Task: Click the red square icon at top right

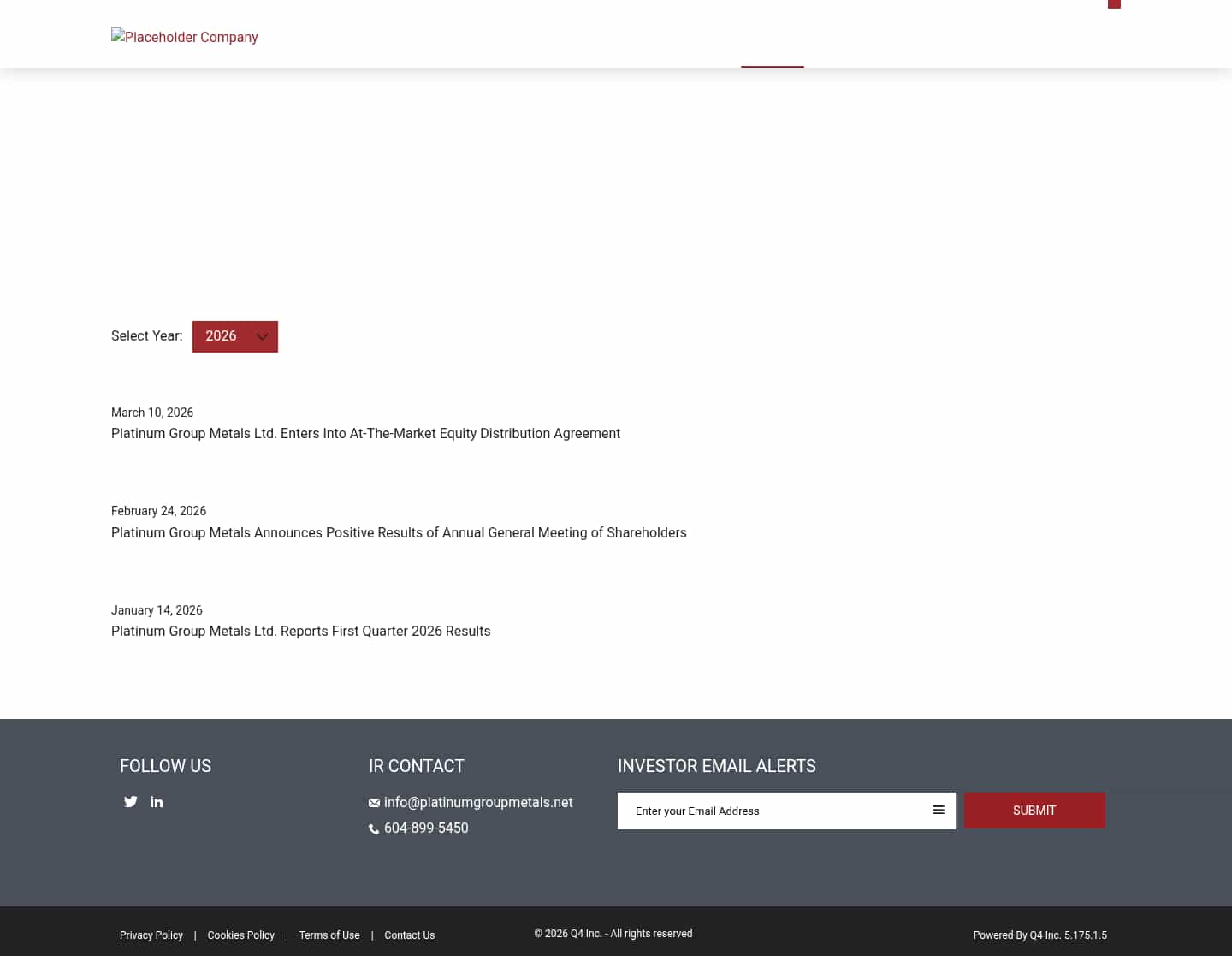Action: coord(1114,3)
